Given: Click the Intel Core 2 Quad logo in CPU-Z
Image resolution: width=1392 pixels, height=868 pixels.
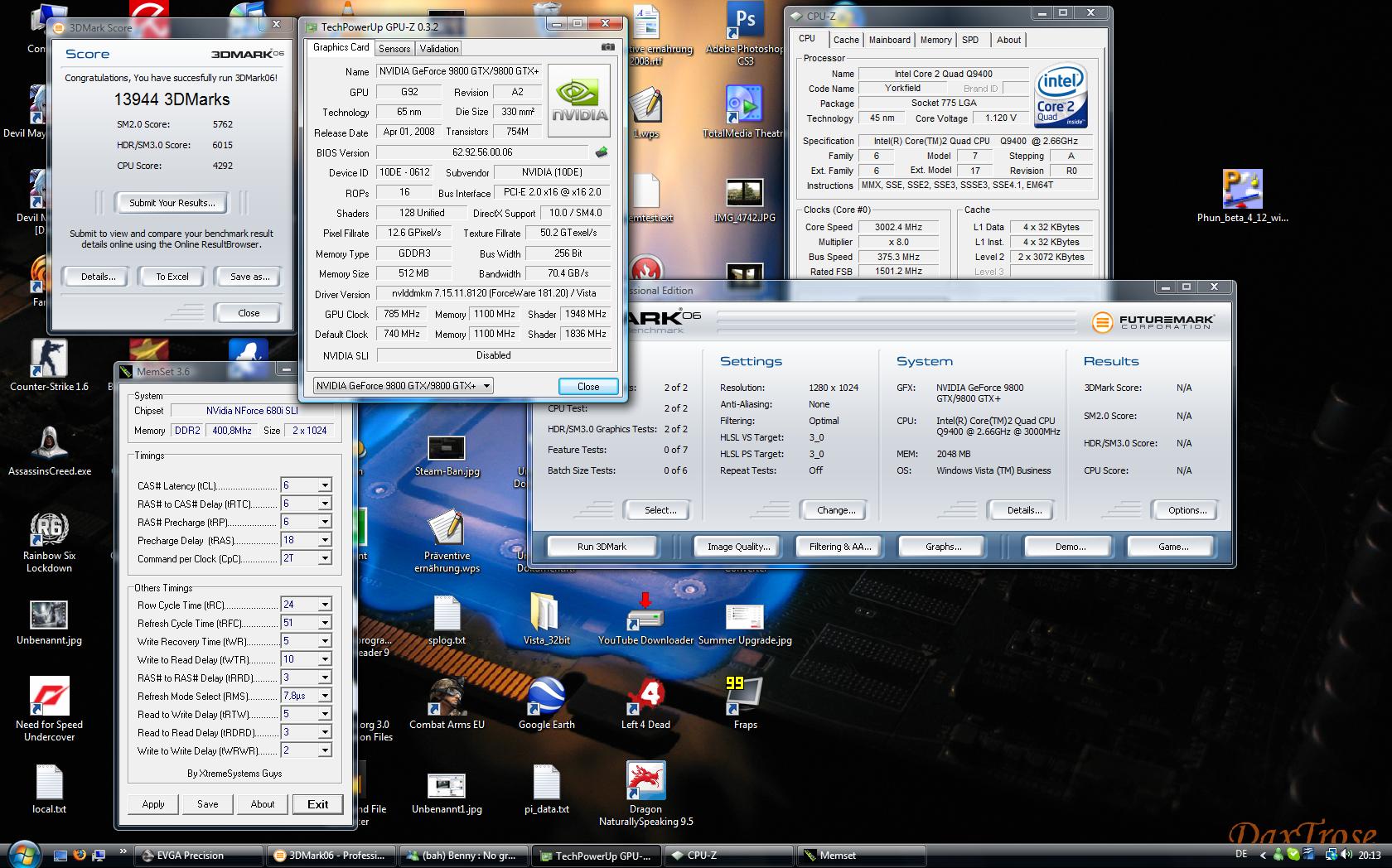Looking at the screenshot, I should [1061, 96].
